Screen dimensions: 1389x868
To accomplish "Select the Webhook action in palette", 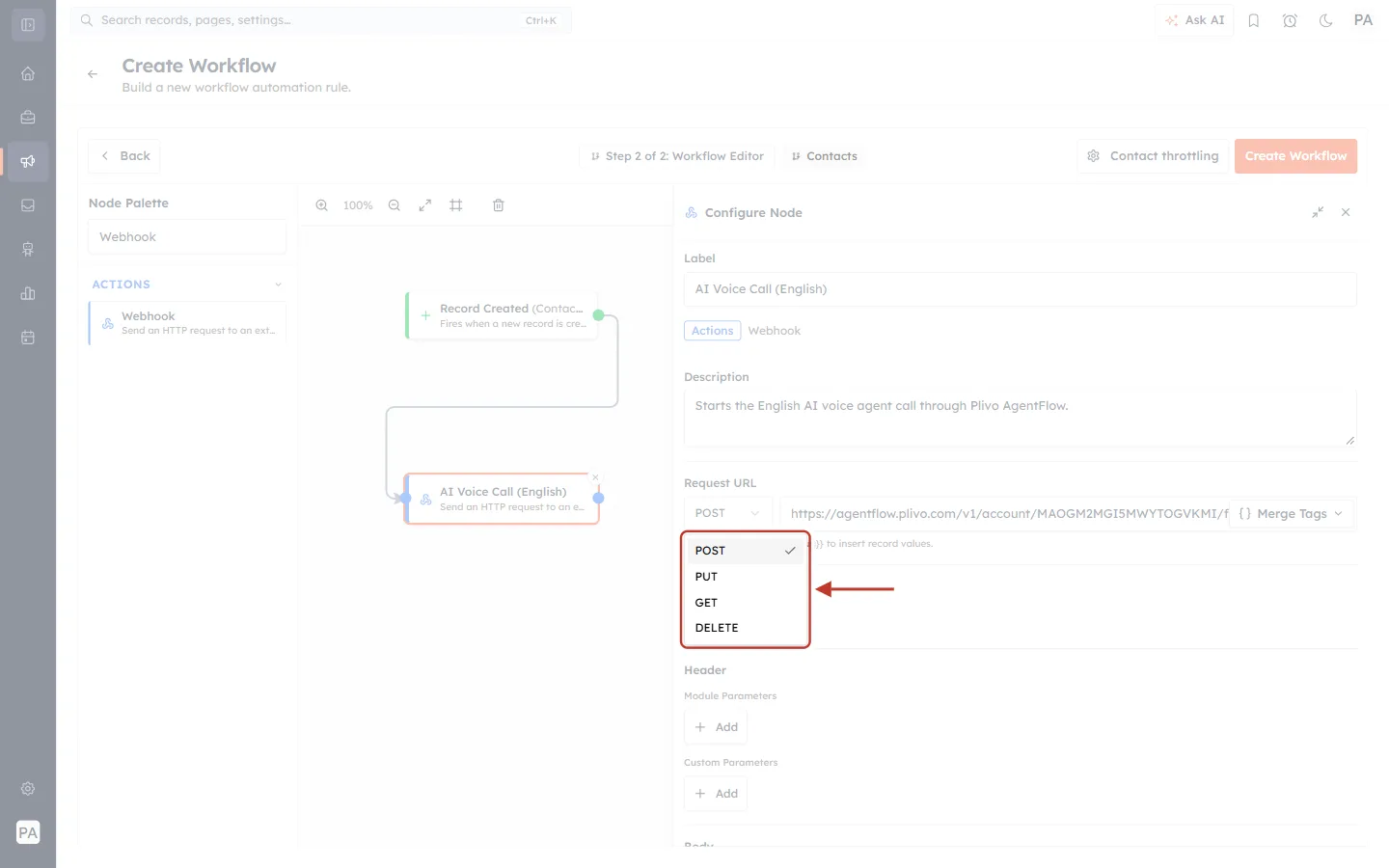I will (188, 323).
